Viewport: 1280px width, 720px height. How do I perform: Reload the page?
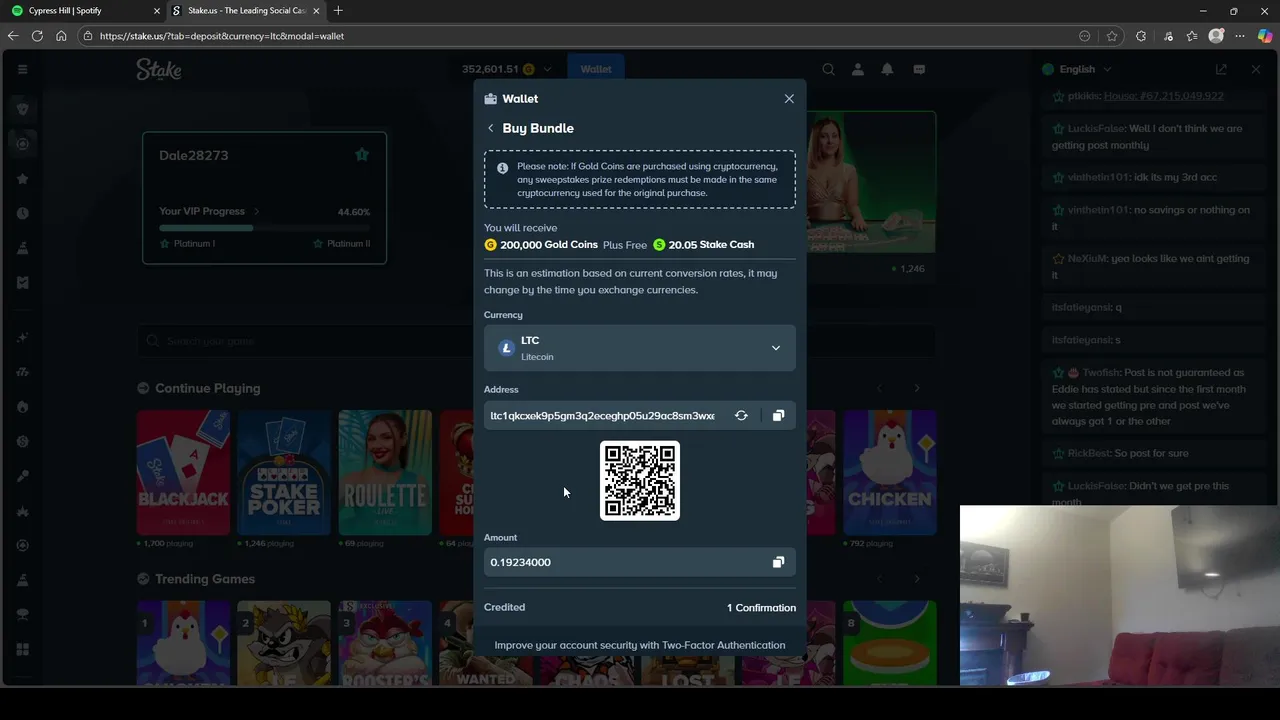tap(37, 36)
